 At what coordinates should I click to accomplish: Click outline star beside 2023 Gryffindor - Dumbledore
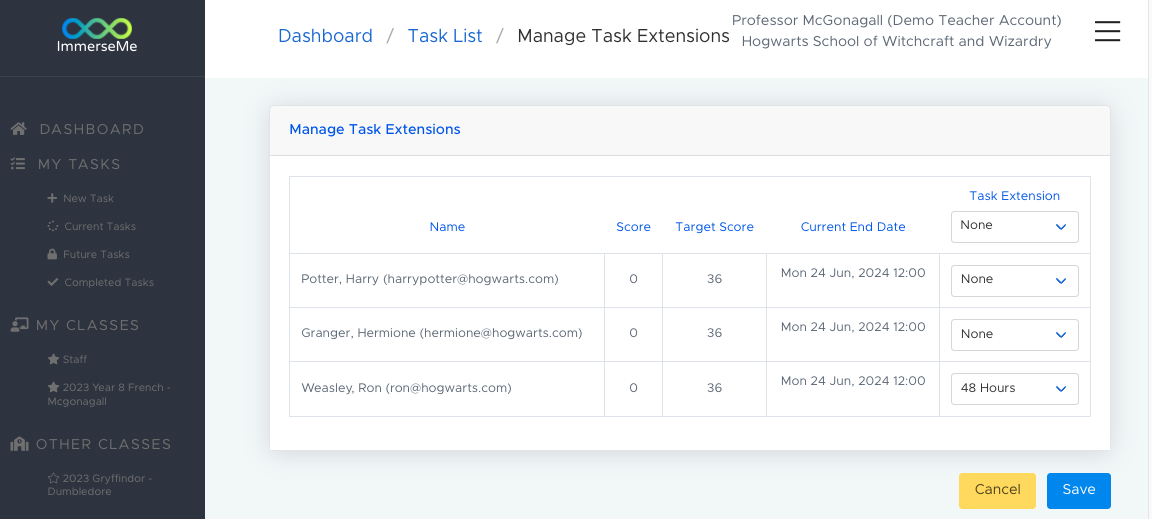tap(53, 479)
